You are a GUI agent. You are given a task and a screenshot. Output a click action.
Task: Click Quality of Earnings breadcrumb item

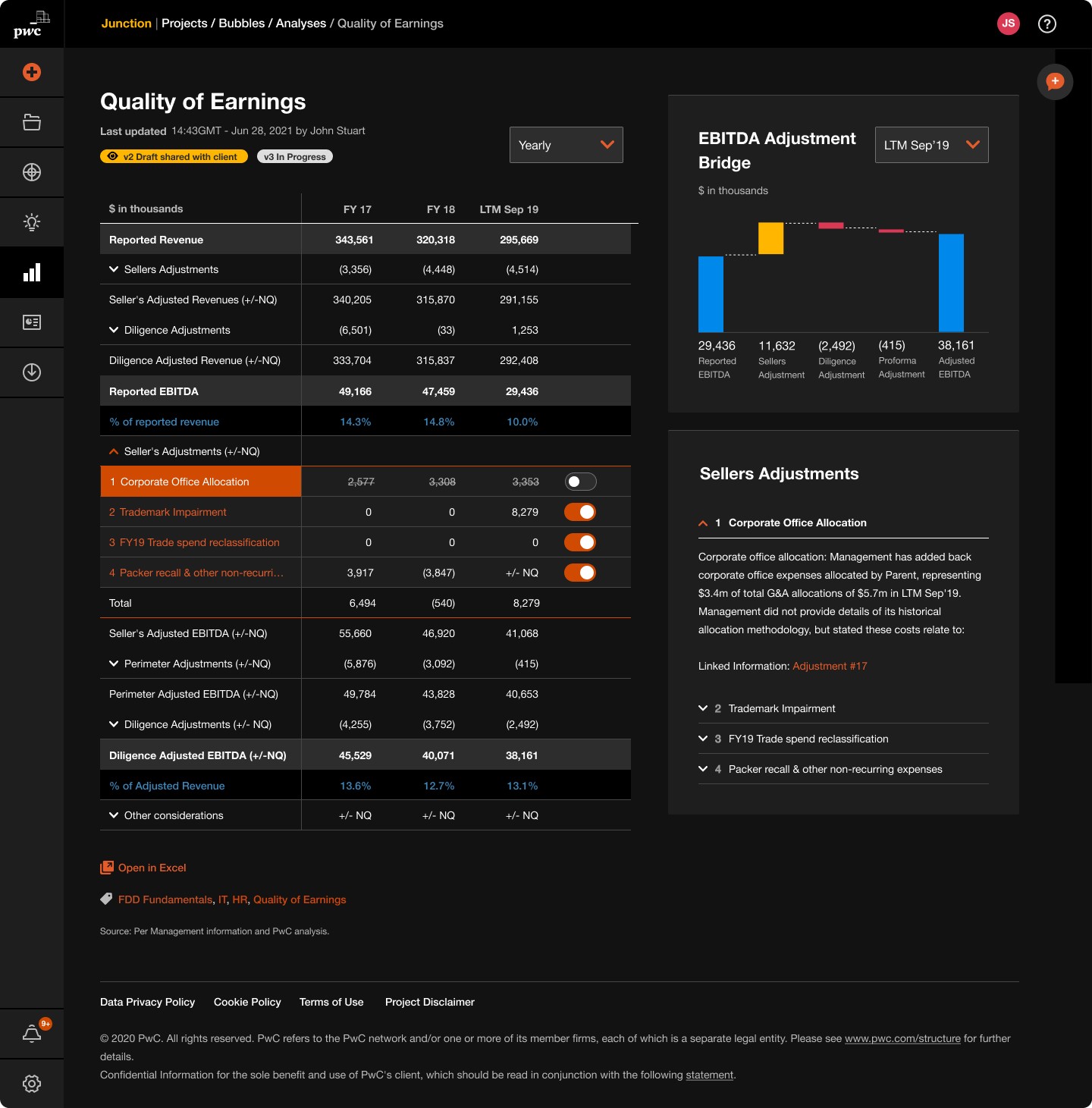pyautogui.click(x=391, y=24)
